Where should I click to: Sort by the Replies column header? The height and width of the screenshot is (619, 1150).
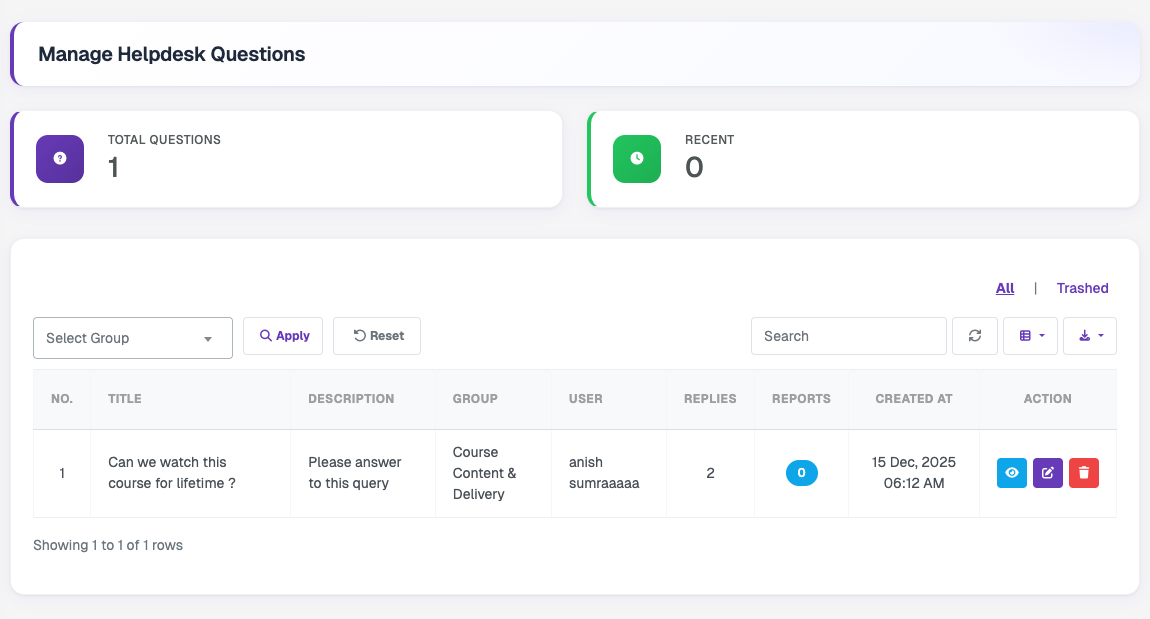coord(710,399)
